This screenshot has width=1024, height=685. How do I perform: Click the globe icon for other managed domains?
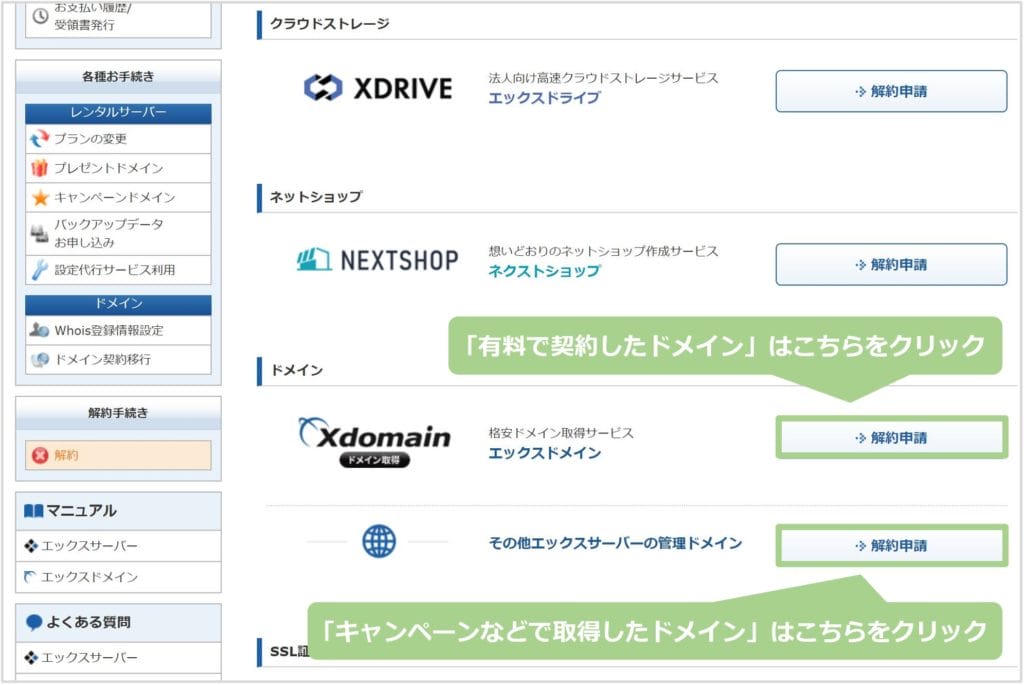379,542
